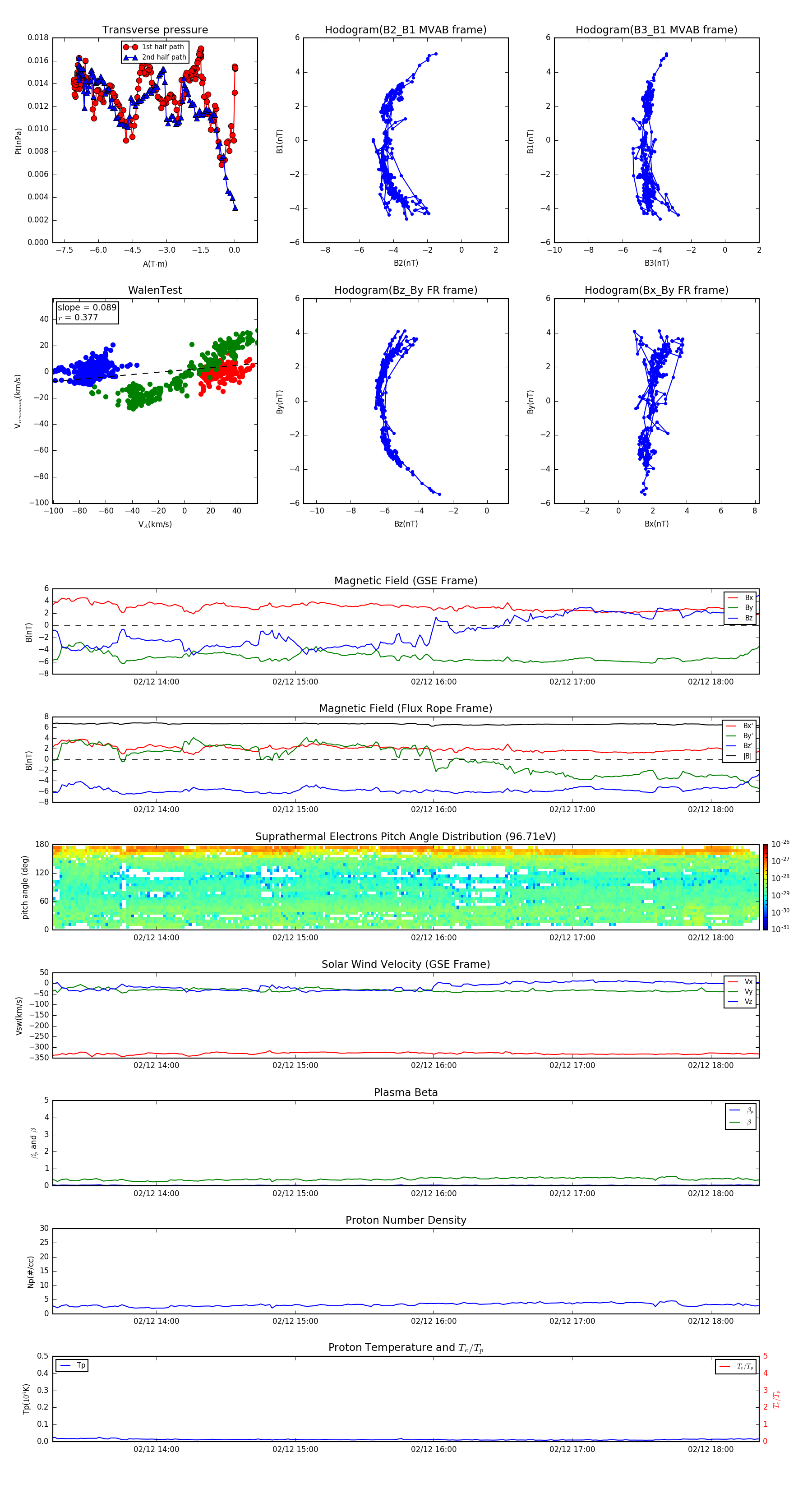Select "By'" in the flux rope legend
This screenshot has width=812, height=1489.
[740, 736]
